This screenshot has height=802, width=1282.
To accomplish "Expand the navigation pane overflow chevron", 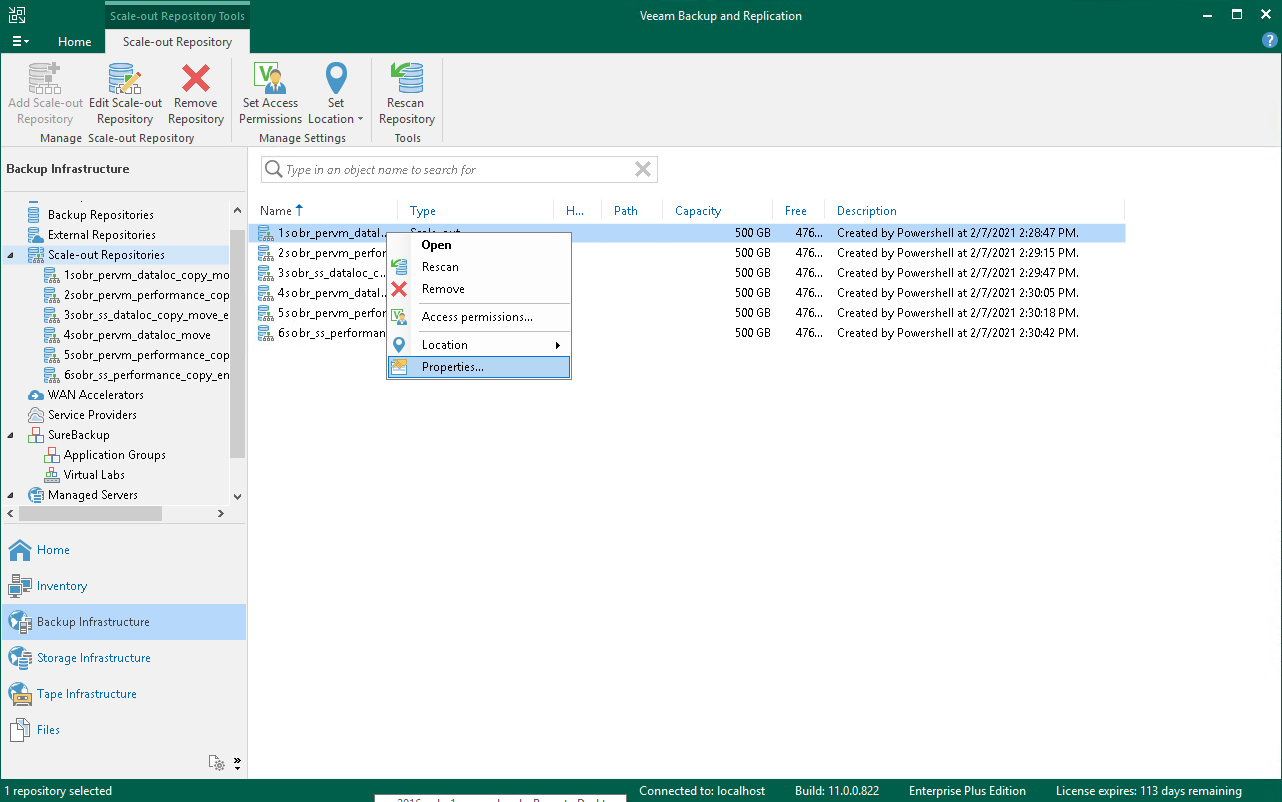I will tap(238, 764).
